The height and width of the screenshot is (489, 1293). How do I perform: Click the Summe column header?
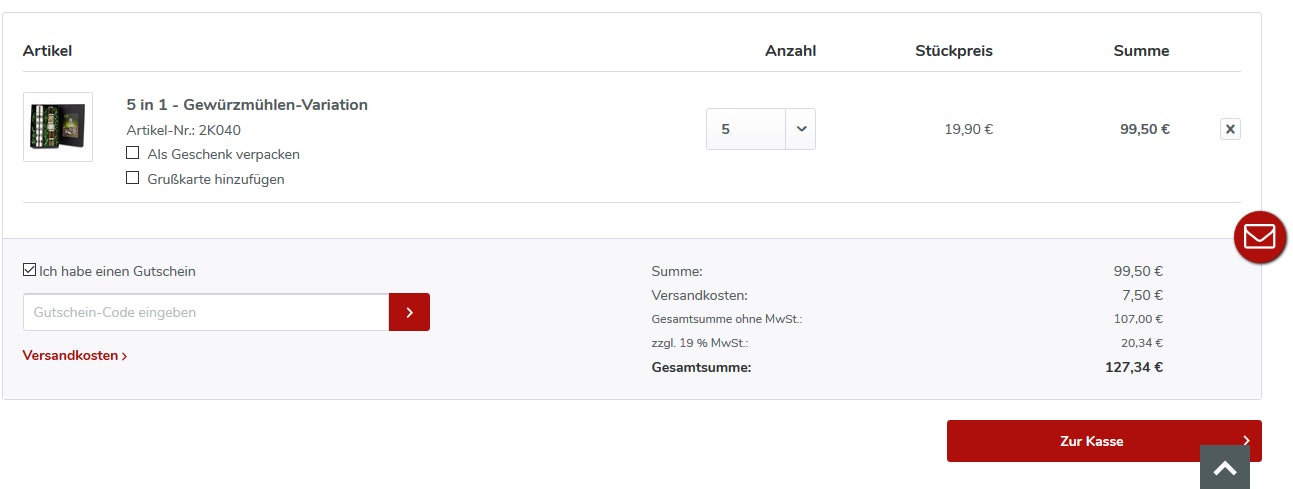[1141, 50]
